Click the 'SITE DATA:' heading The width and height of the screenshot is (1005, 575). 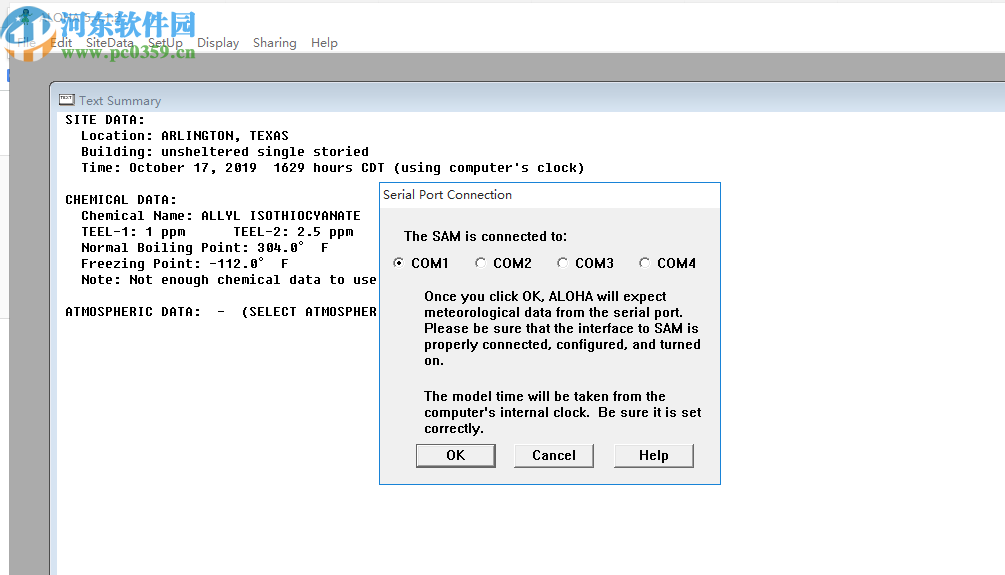point(105,120)
